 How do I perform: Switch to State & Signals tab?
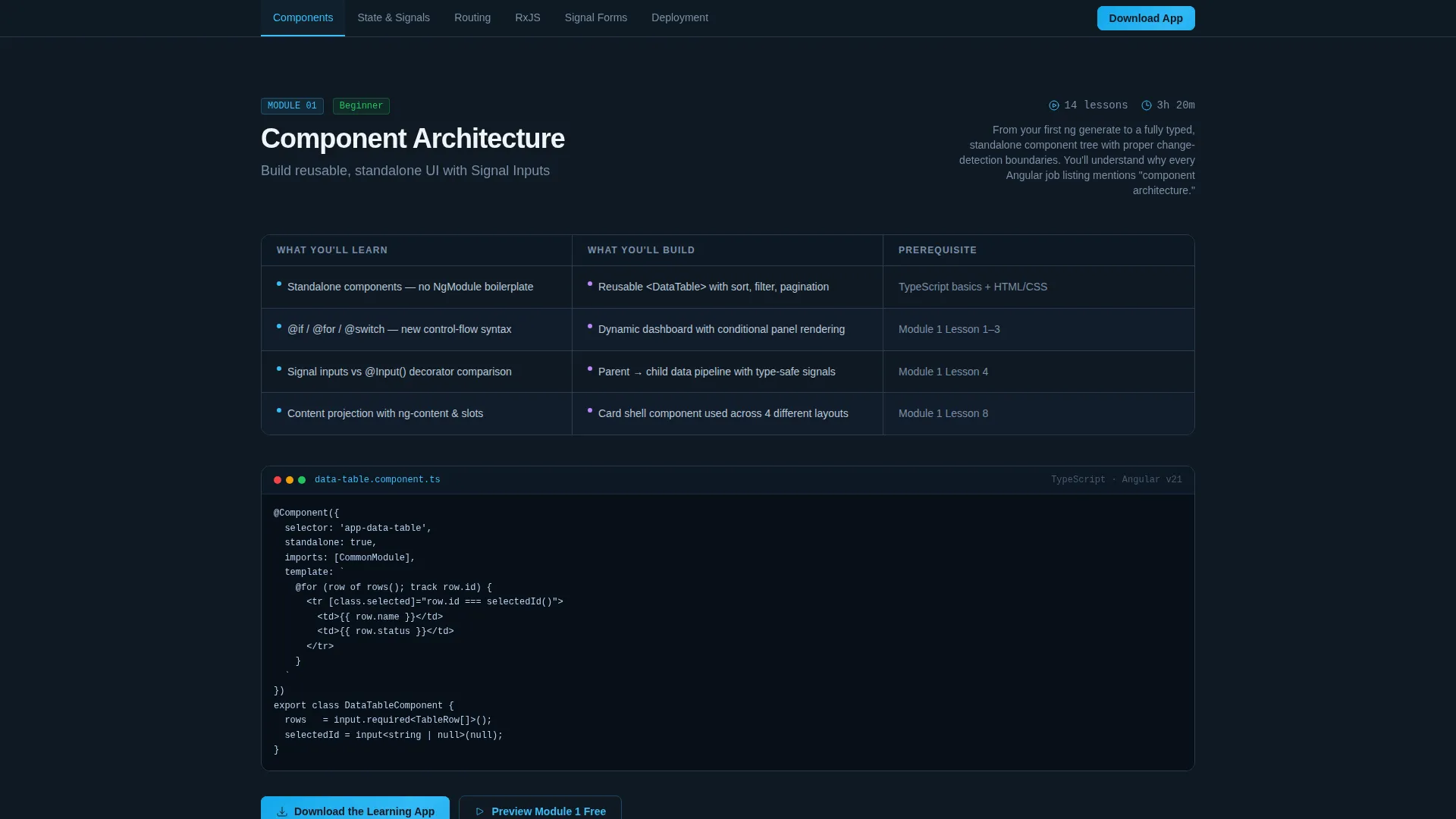394,17
